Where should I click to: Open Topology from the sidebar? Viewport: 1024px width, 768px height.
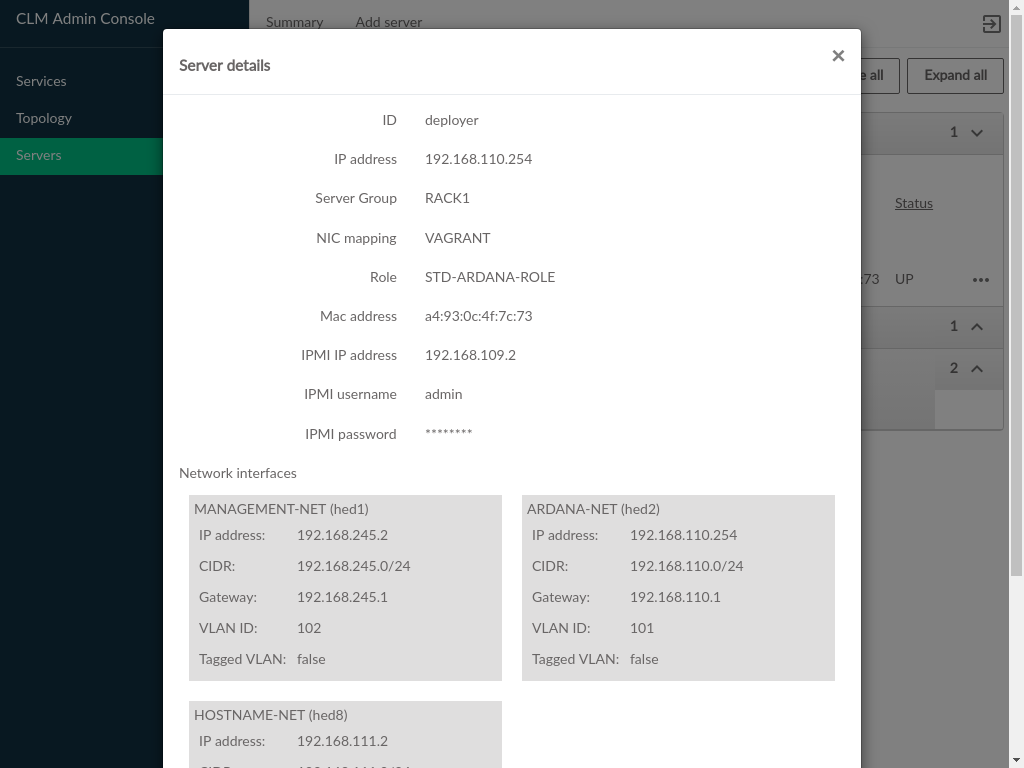pos(44,118)
